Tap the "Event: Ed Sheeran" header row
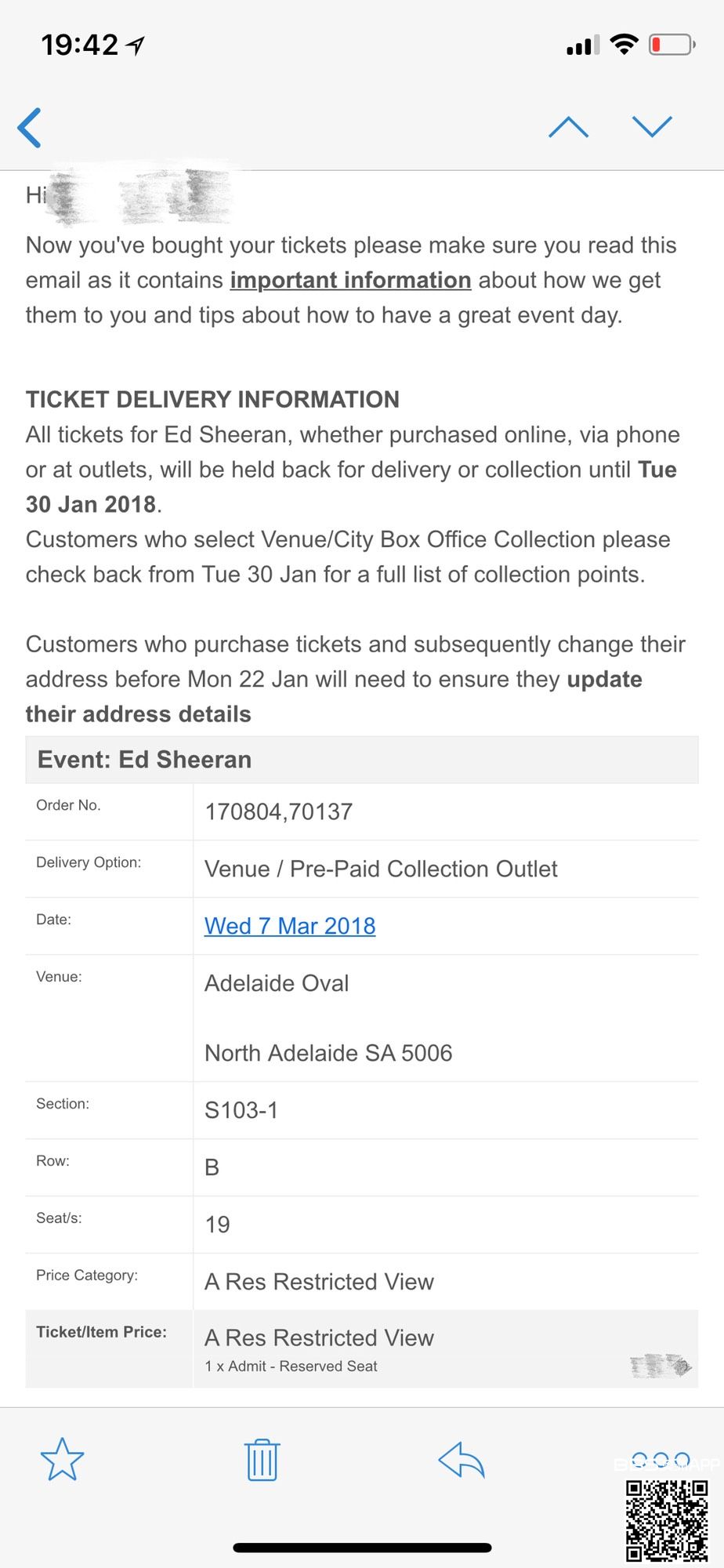The width and height of the screenshot is (724, 1568). 362,760
